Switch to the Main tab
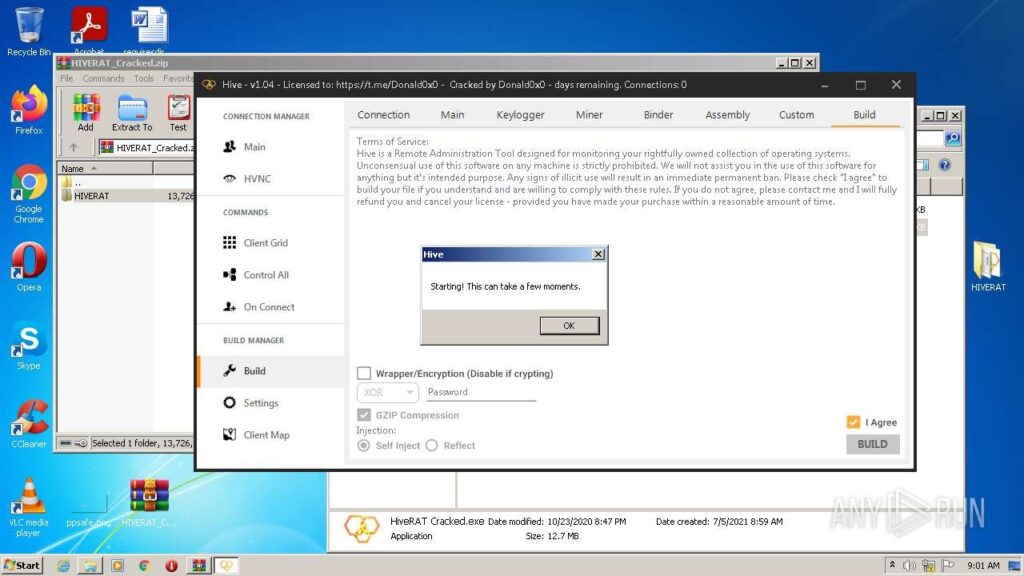The height and width of the screenshot is (576, 1024). tap(452, 115)
